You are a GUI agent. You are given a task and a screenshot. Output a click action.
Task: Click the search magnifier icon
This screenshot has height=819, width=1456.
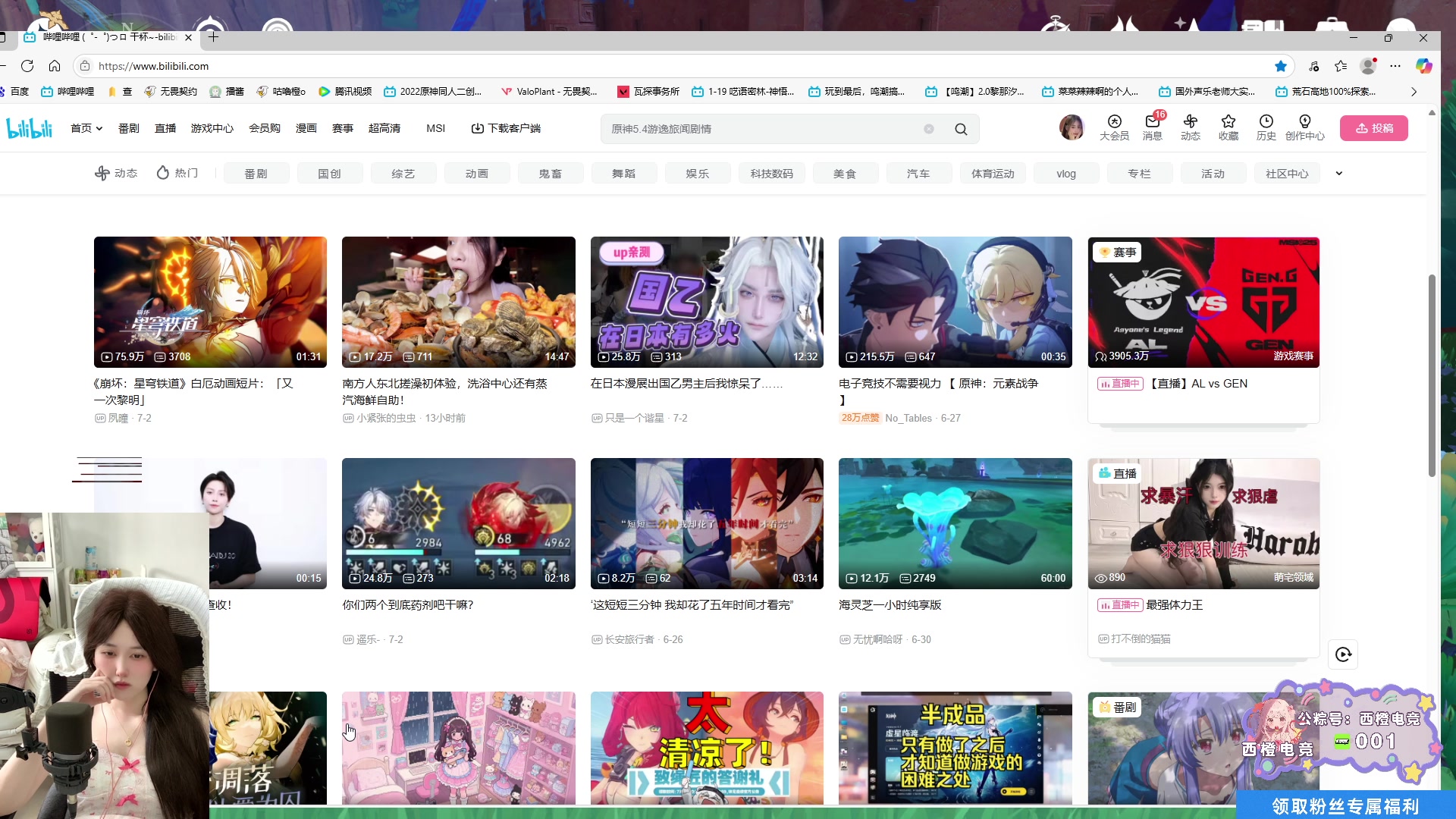pos(961,129)
